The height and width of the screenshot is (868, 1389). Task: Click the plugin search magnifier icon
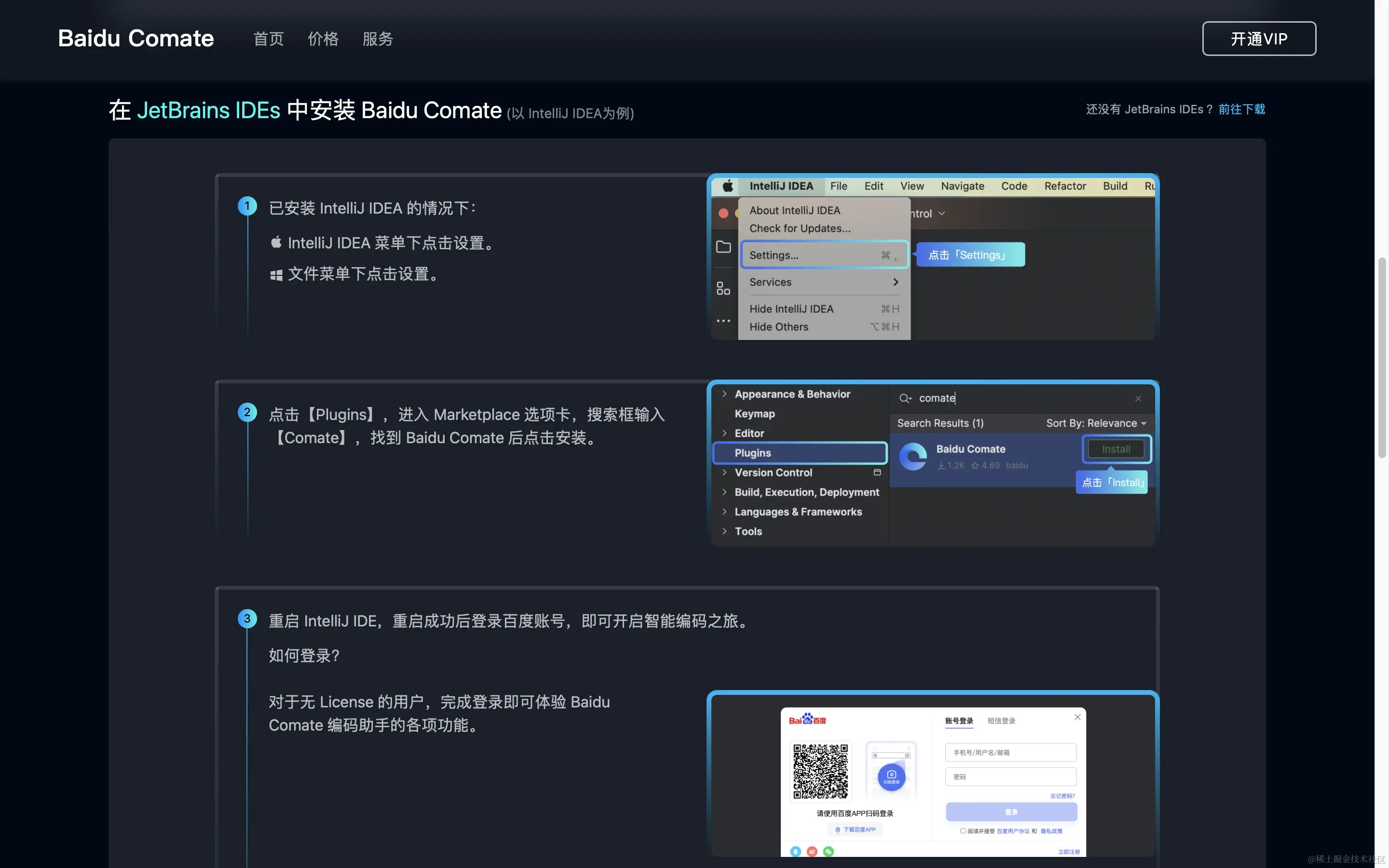tap(905, 398)
